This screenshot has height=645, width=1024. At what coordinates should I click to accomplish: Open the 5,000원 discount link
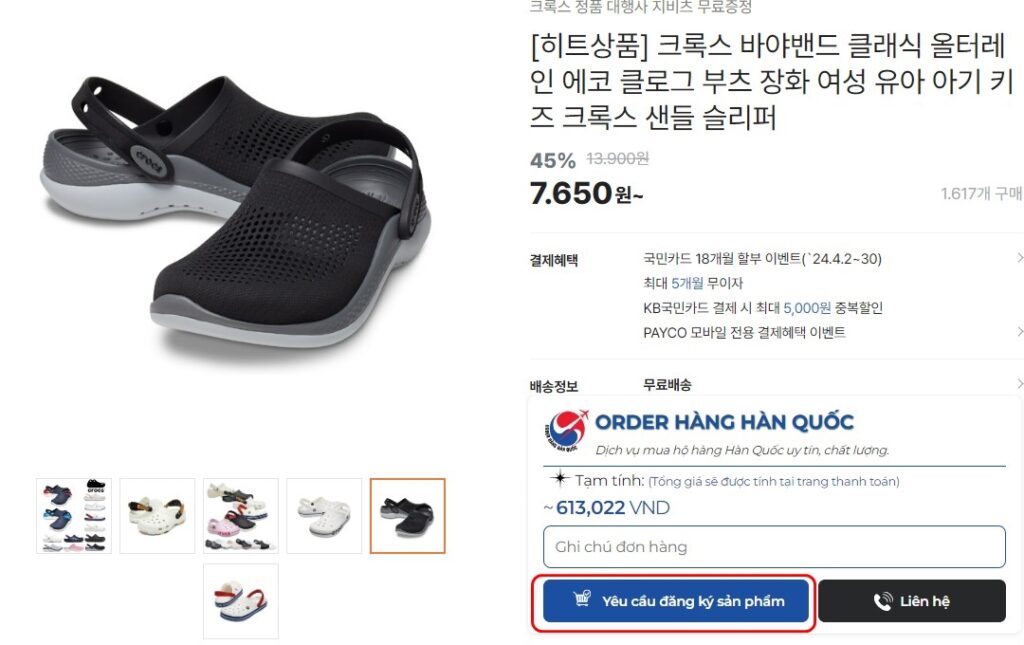click(807, 308)
